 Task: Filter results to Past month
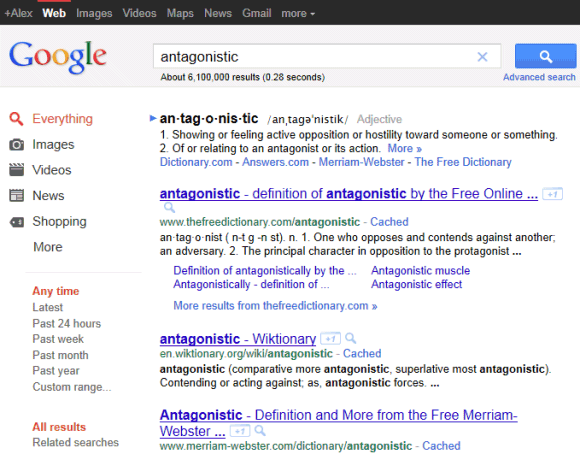(60, 355)
